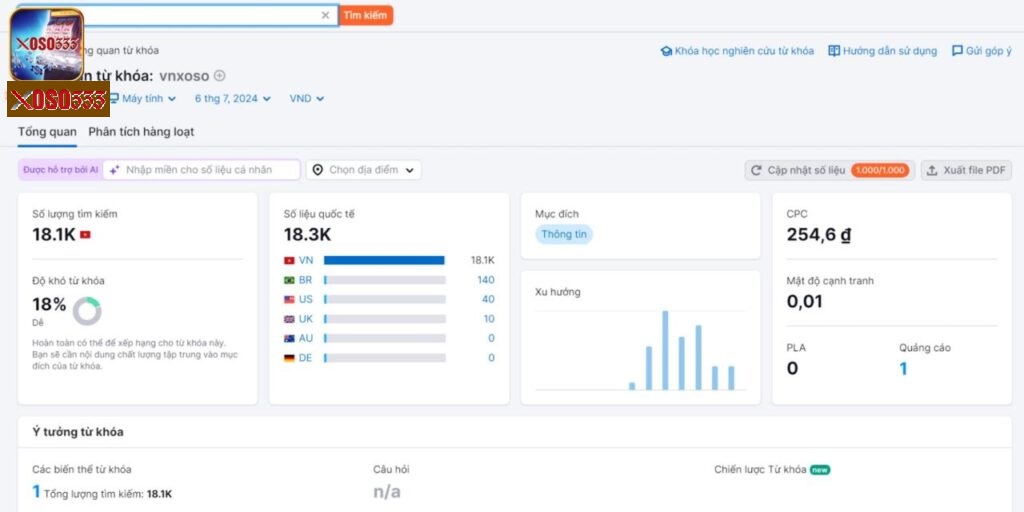This screenshot has width=1024, height=512.
Task: Switch to the Tổng quan tab
Action: point(47,132)
